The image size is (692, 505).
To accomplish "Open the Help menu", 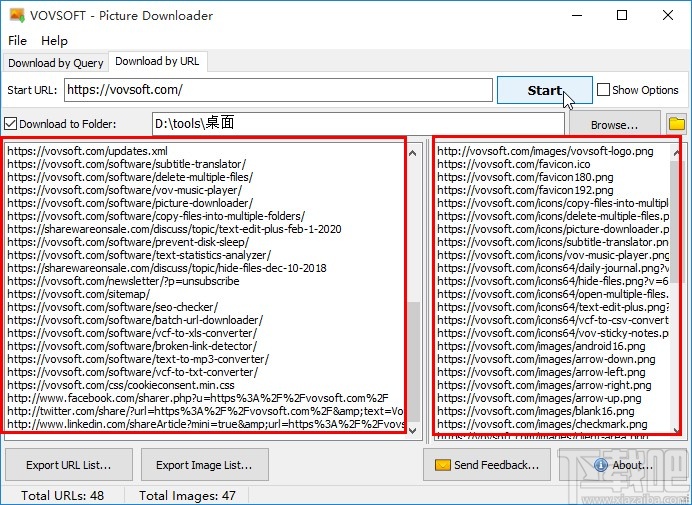I will pos(54,41).
